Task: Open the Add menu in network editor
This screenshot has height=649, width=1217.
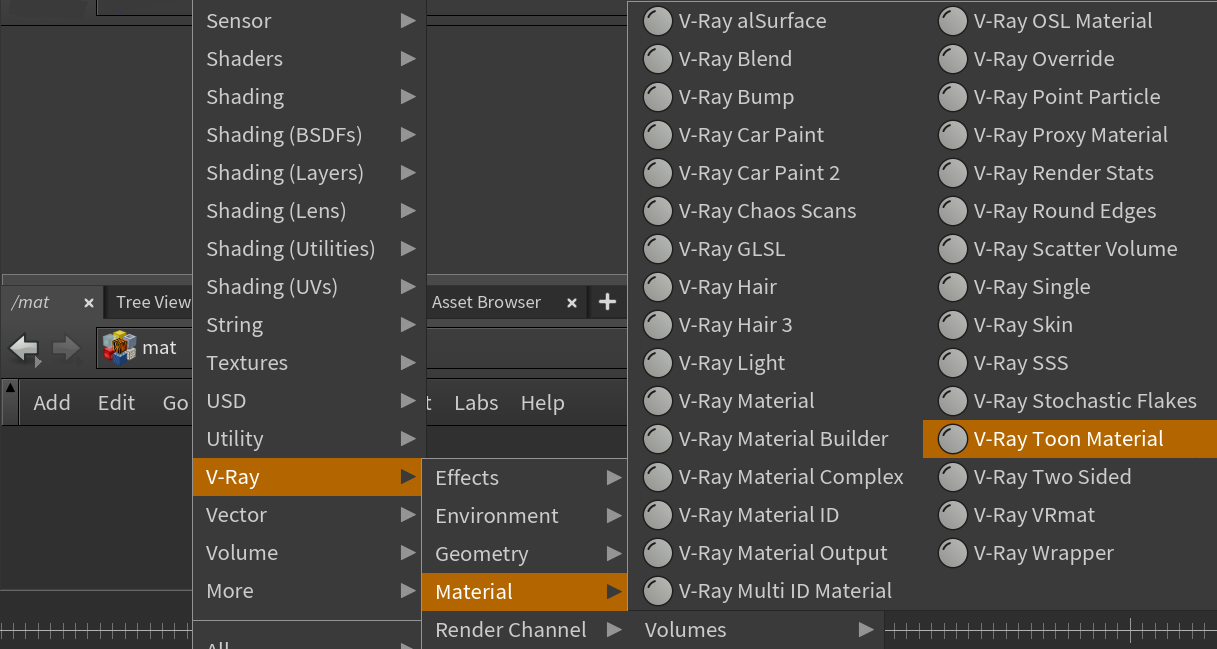Action: point(52,403)
